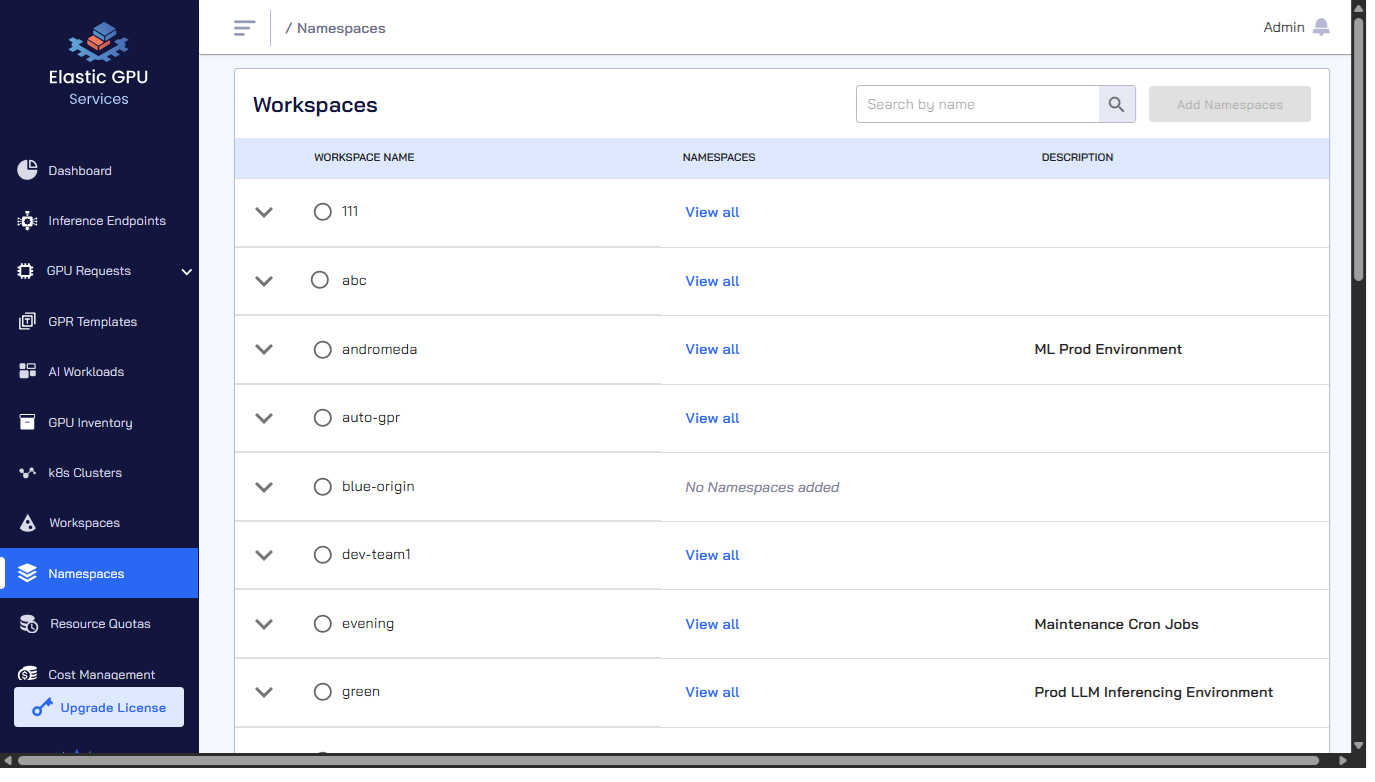Click the Dashboard pie chart icon

27,170
